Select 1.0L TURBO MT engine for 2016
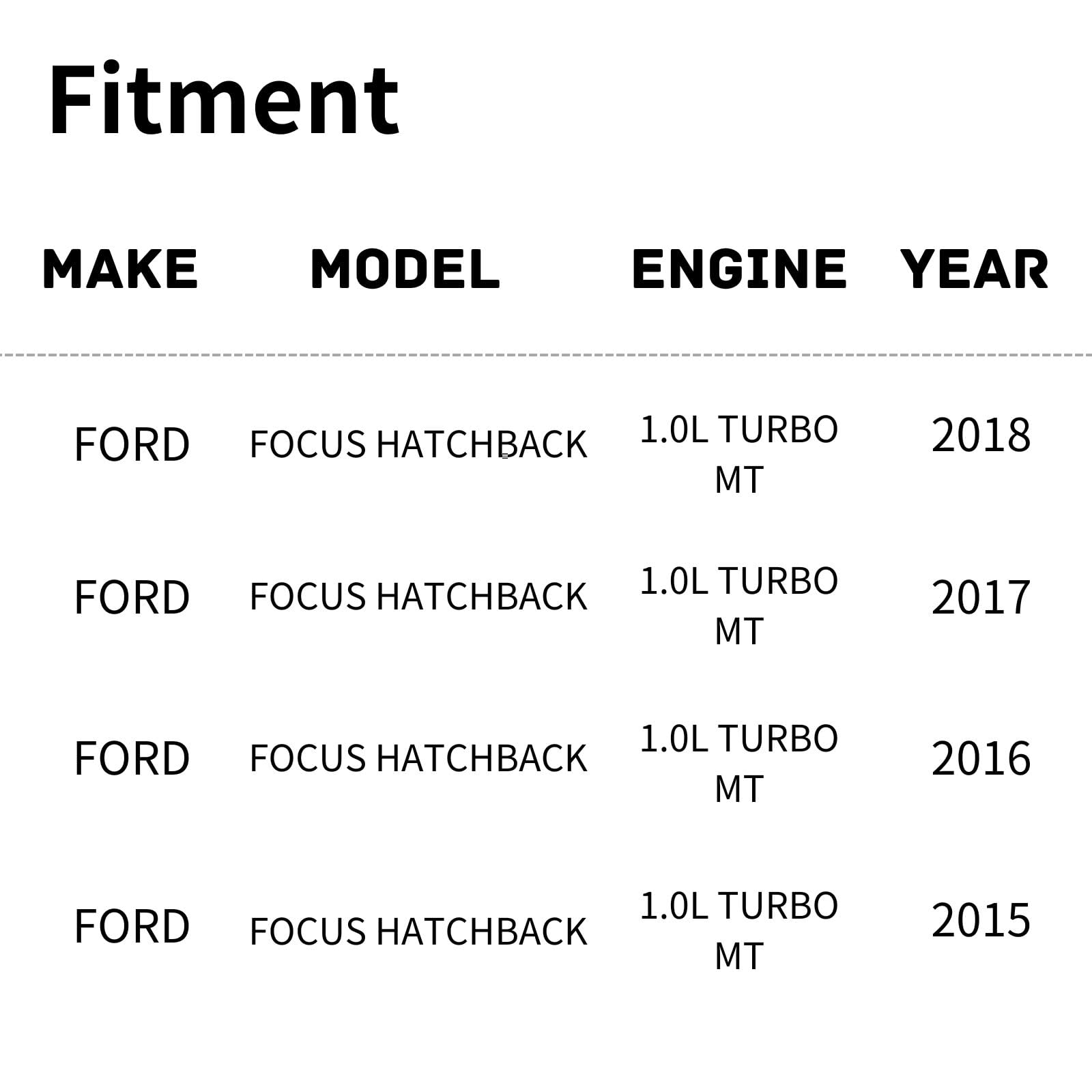This screenshot has height=1092, width=1092. 739,763
